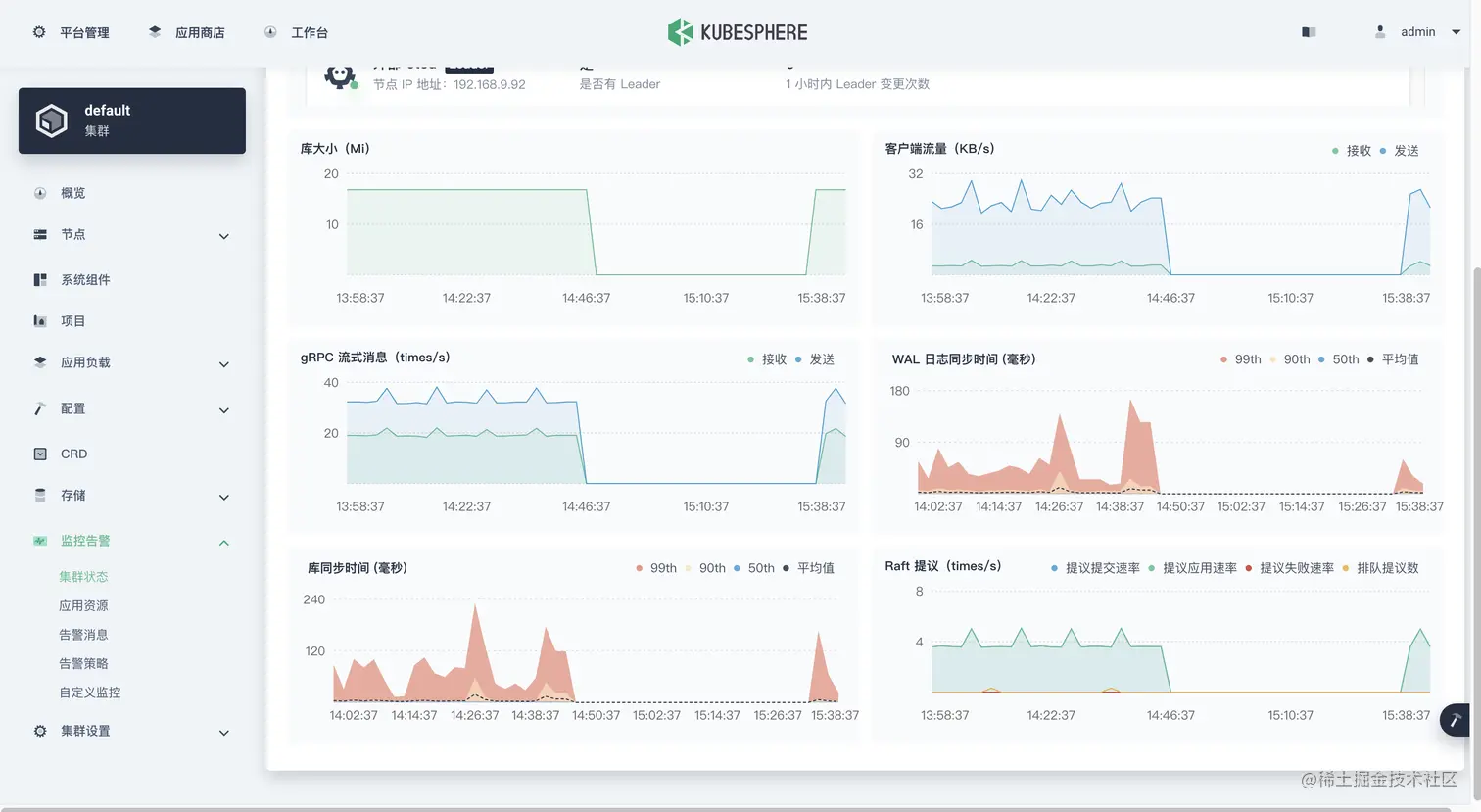The image size is (1481, 812).
Task: Click the 应用商店 store icon
Action: (155, 32)
